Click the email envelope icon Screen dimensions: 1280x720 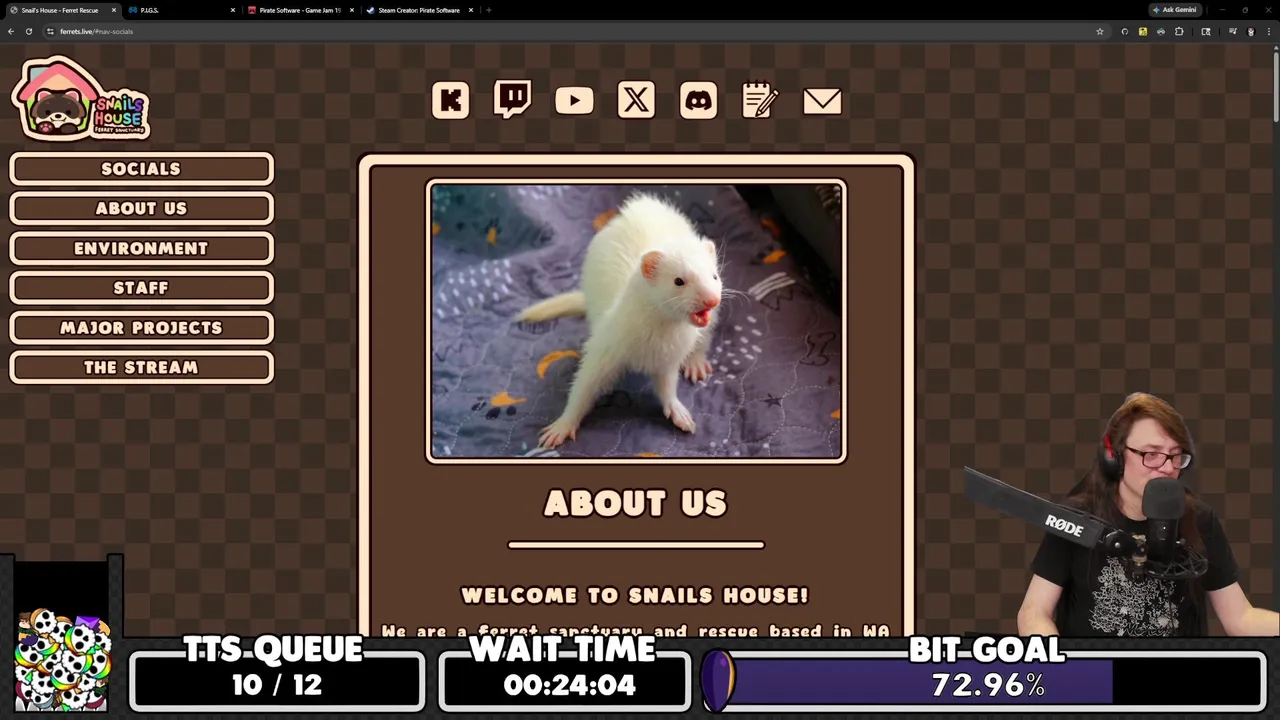coord(822,101)
